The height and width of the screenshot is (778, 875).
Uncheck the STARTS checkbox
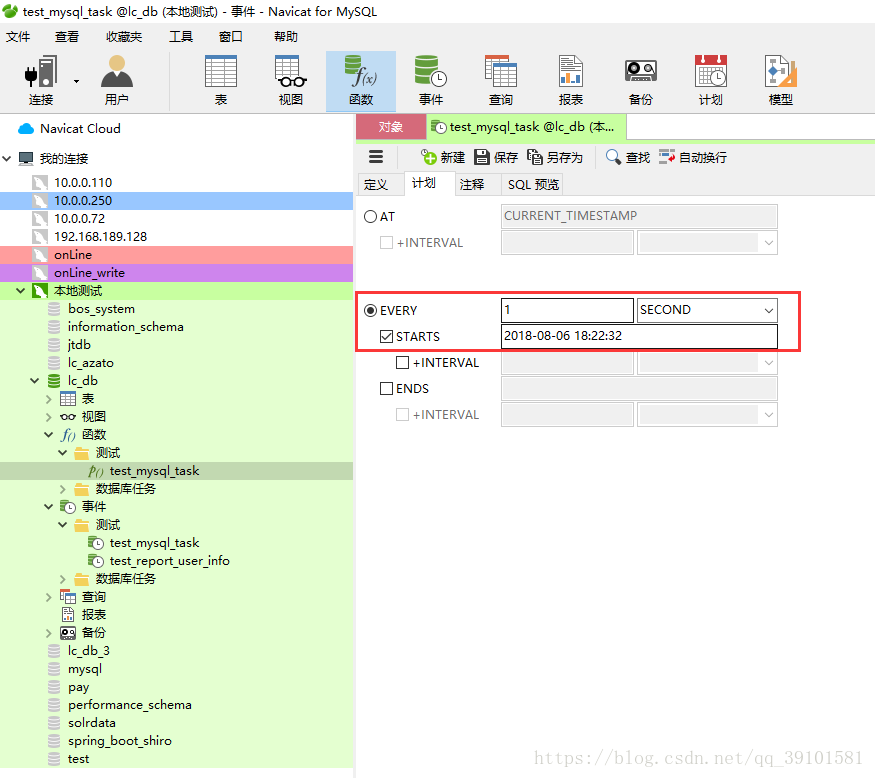386,337
